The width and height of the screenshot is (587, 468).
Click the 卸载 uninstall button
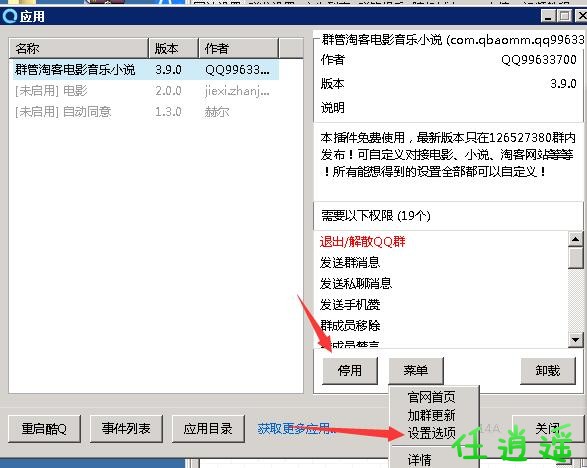(548, 370)
